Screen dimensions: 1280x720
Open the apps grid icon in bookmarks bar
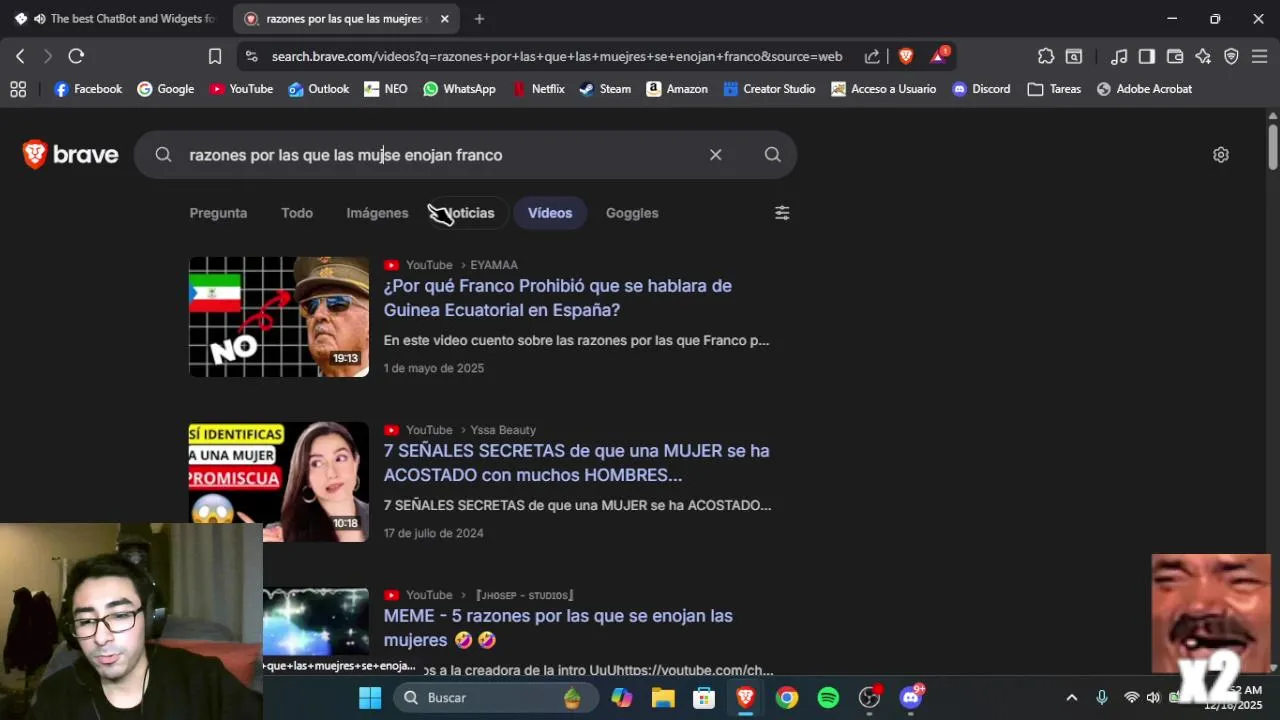click(x=18, y=89)
